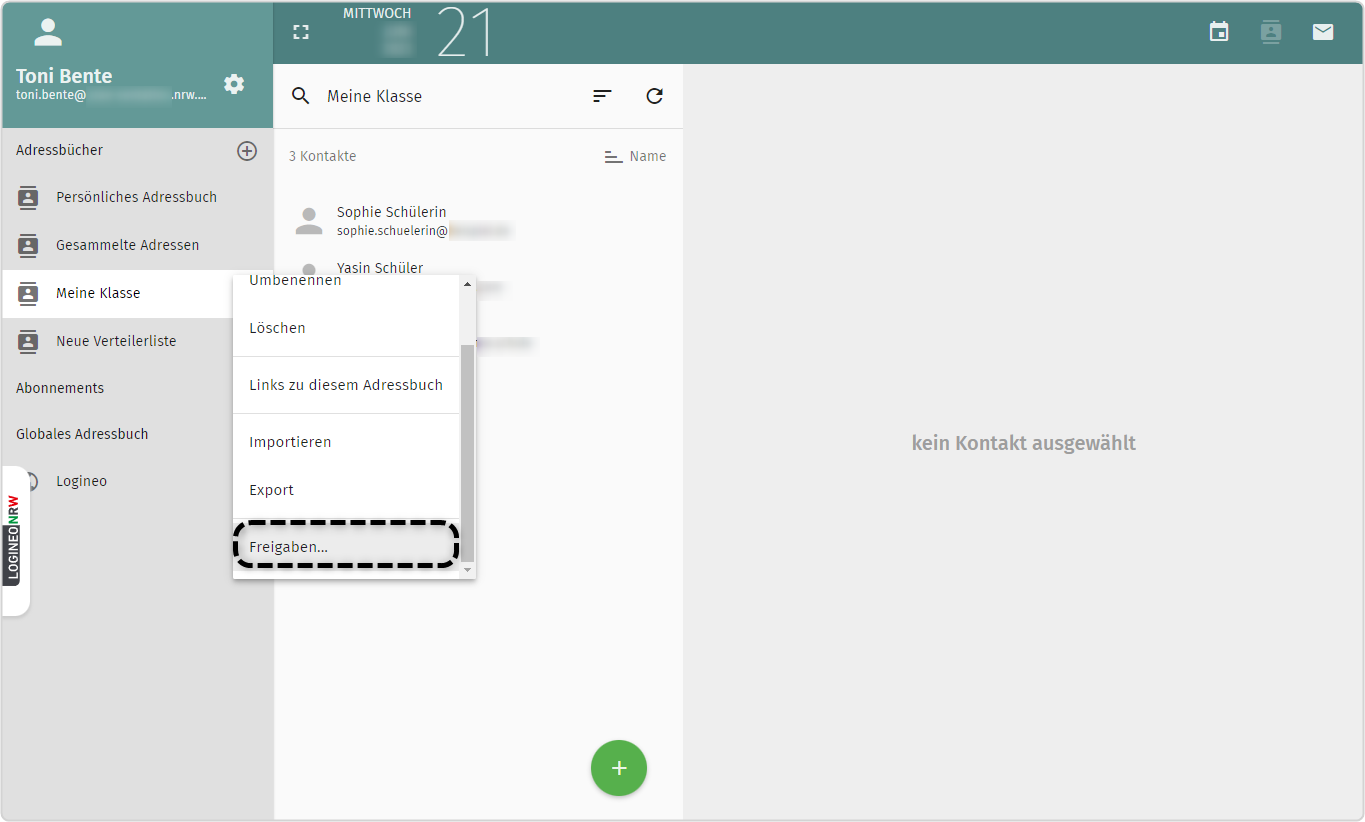Open account settings gear icon
Image resolution: width=1365 pixels, height=822 pixels.
234,84
